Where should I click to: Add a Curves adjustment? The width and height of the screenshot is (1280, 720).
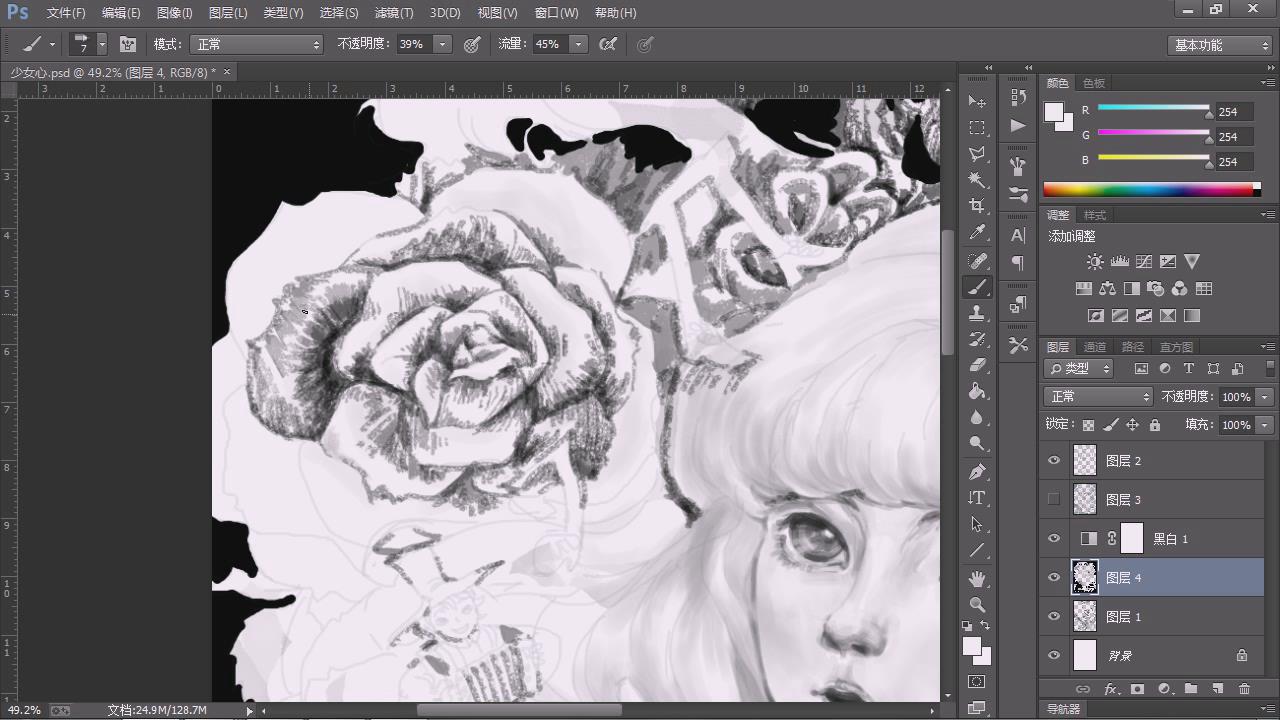tap(1143, 262)
